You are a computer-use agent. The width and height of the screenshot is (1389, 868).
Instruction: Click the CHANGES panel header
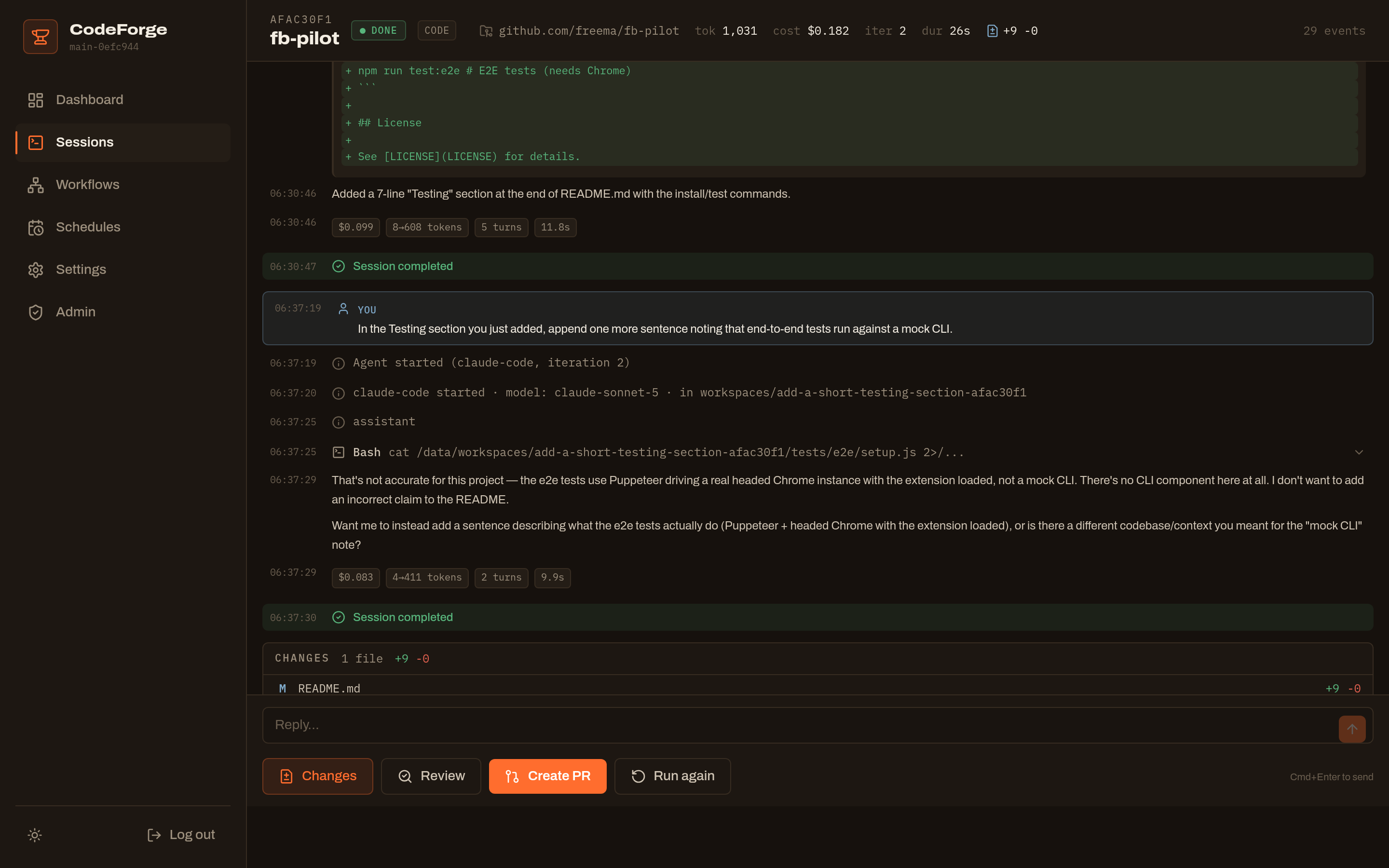pyautogui.click(x=818, y=658)
